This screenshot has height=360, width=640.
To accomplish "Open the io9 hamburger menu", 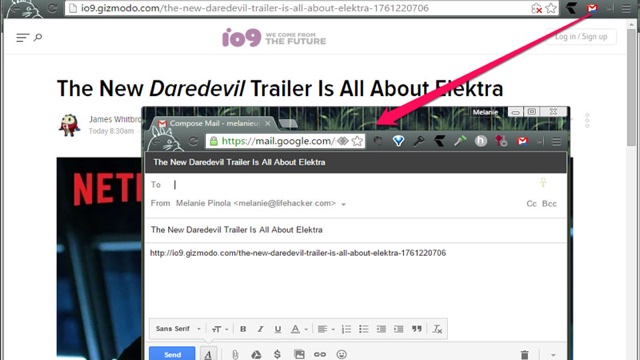I will pos(22,38).
